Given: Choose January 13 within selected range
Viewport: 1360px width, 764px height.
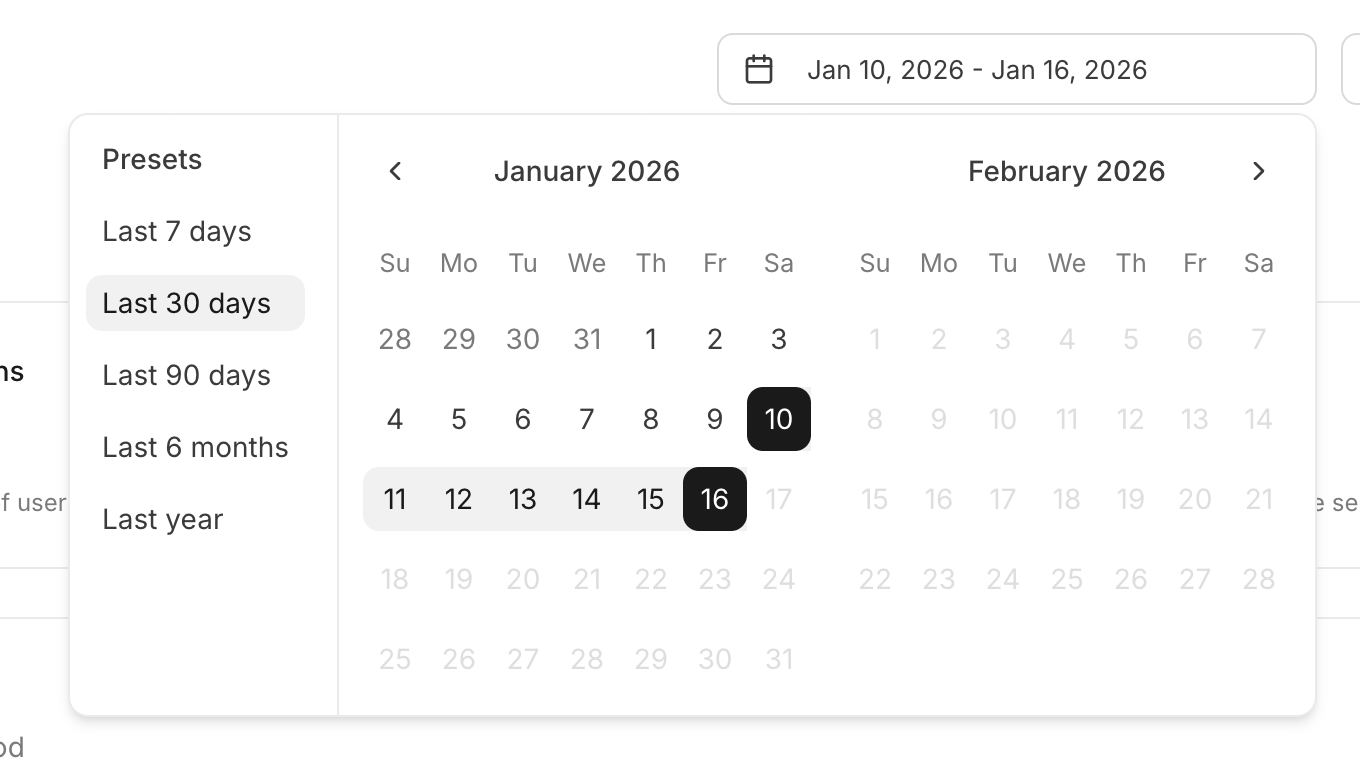Looking at the screenshot, I should point(522,499).
